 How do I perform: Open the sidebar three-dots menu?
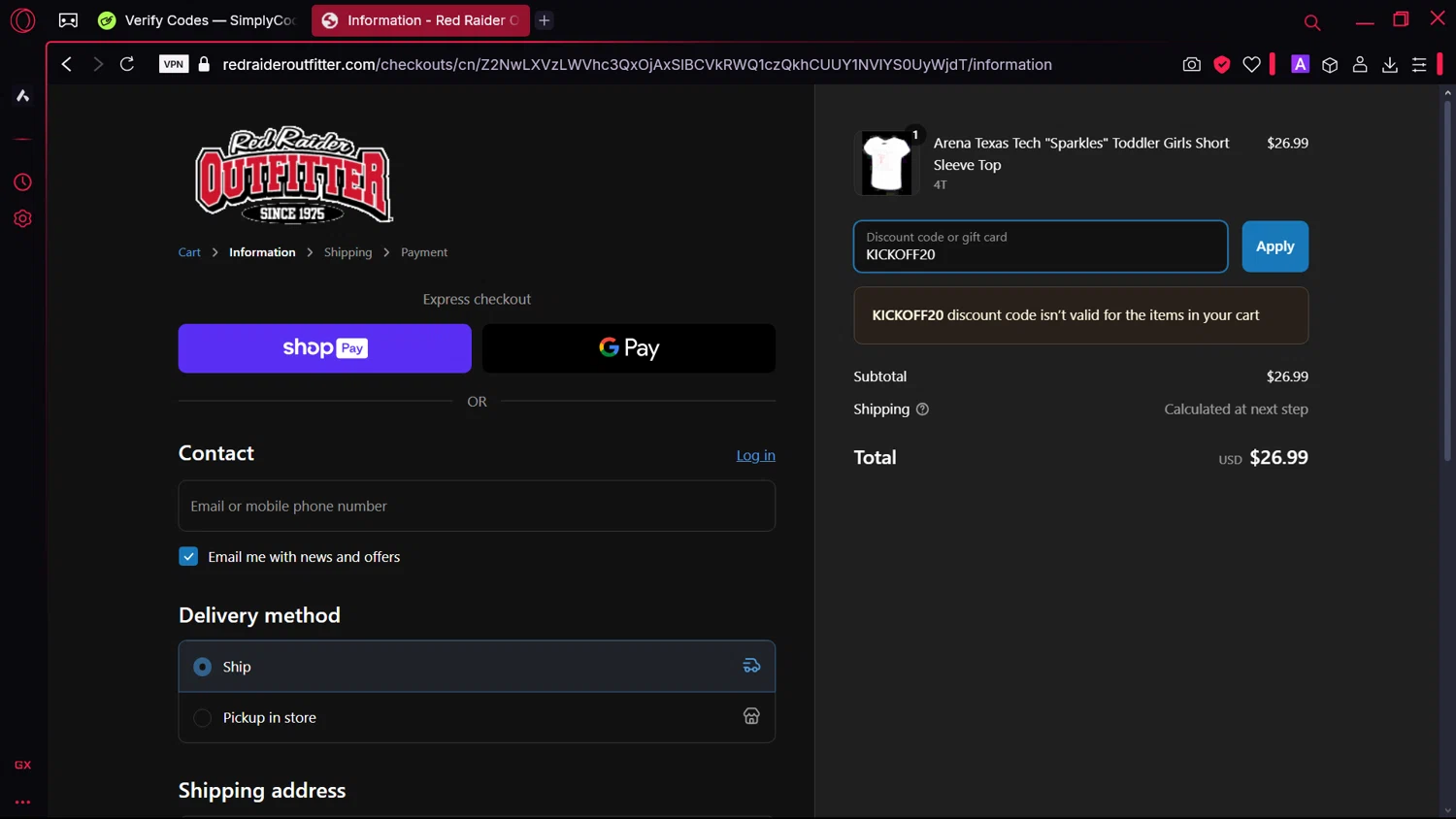(x=22, y=803)
